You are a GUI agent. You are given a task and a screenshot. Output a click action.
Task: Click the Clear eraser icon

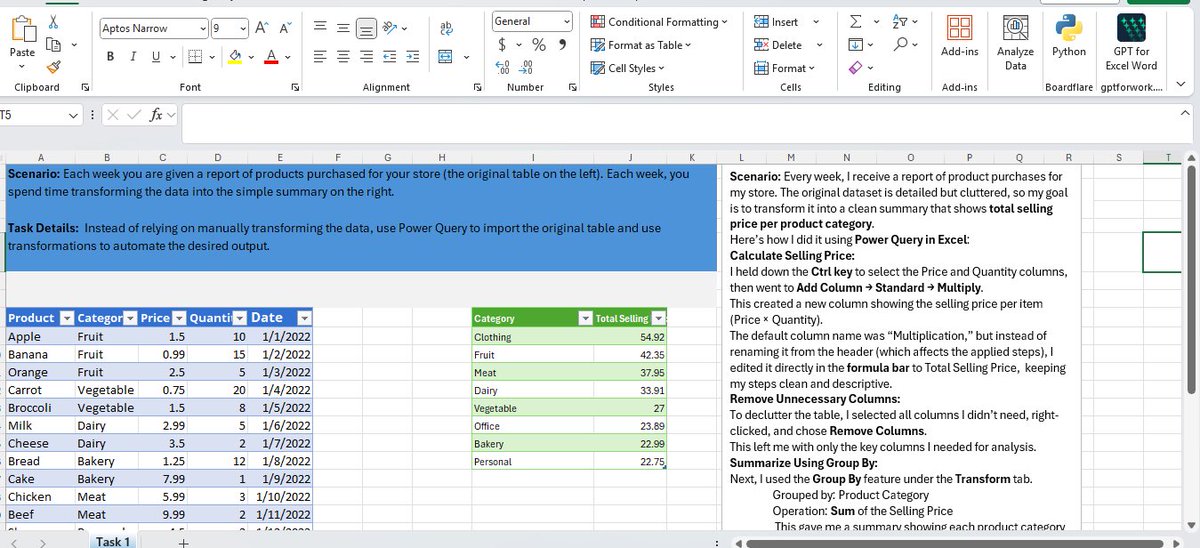pos(856,68)
